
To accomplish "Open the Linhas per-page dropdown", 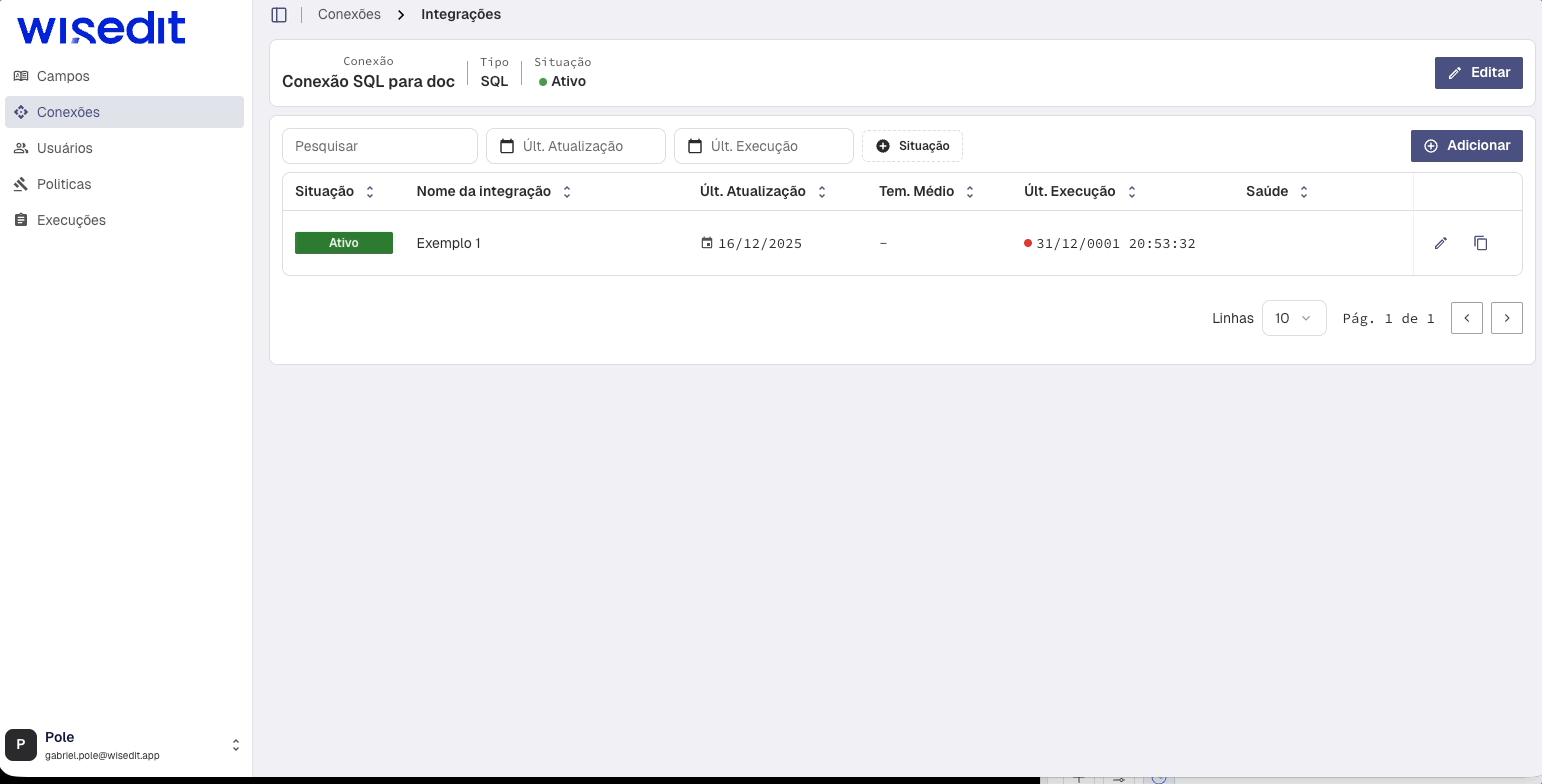I will pyautogui.click(x=1293, y=318).
